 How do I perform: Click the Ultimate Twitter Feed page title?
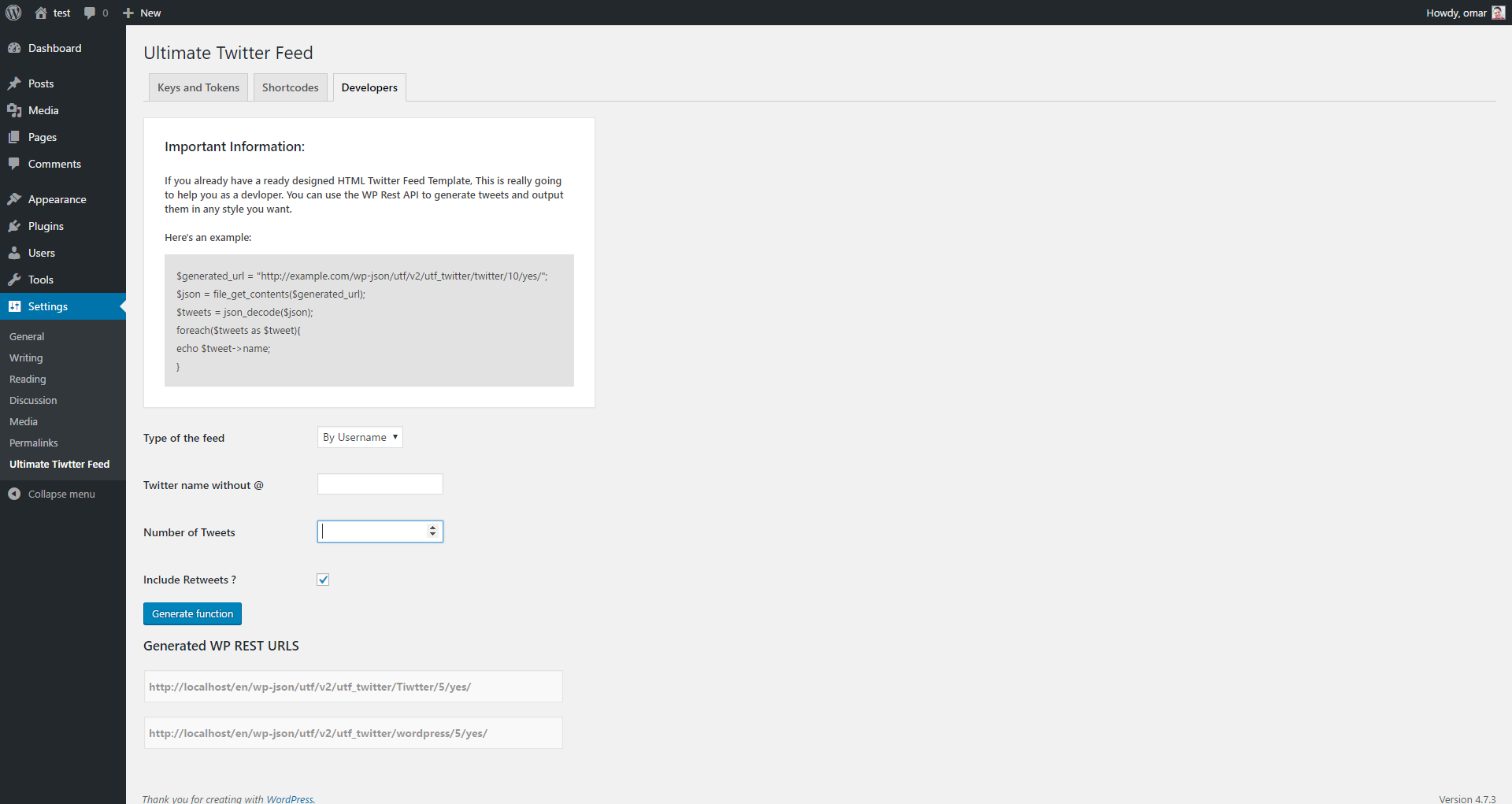click(x=228, y=53)
